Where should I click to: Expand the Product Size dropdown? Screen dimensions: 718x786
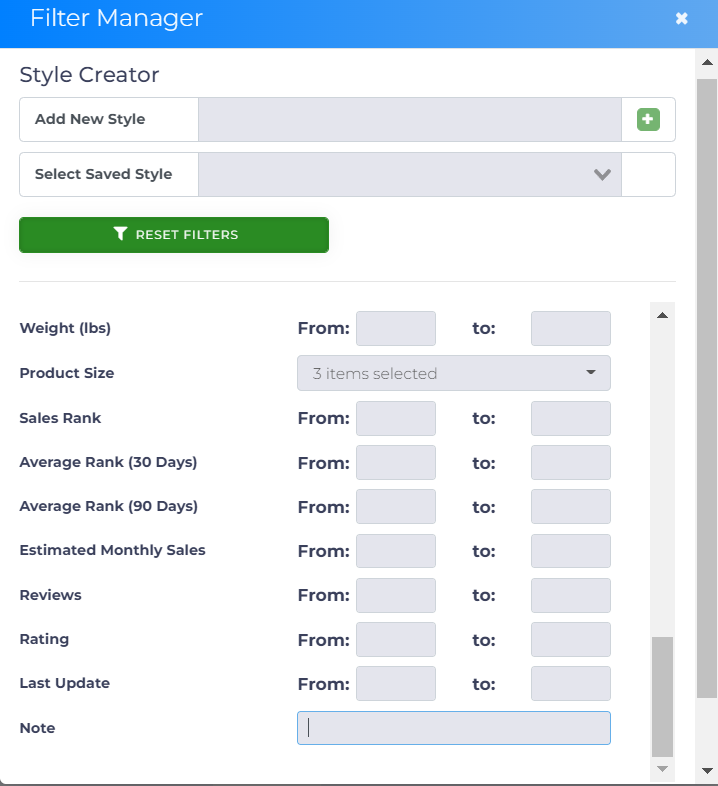point(453,373)
